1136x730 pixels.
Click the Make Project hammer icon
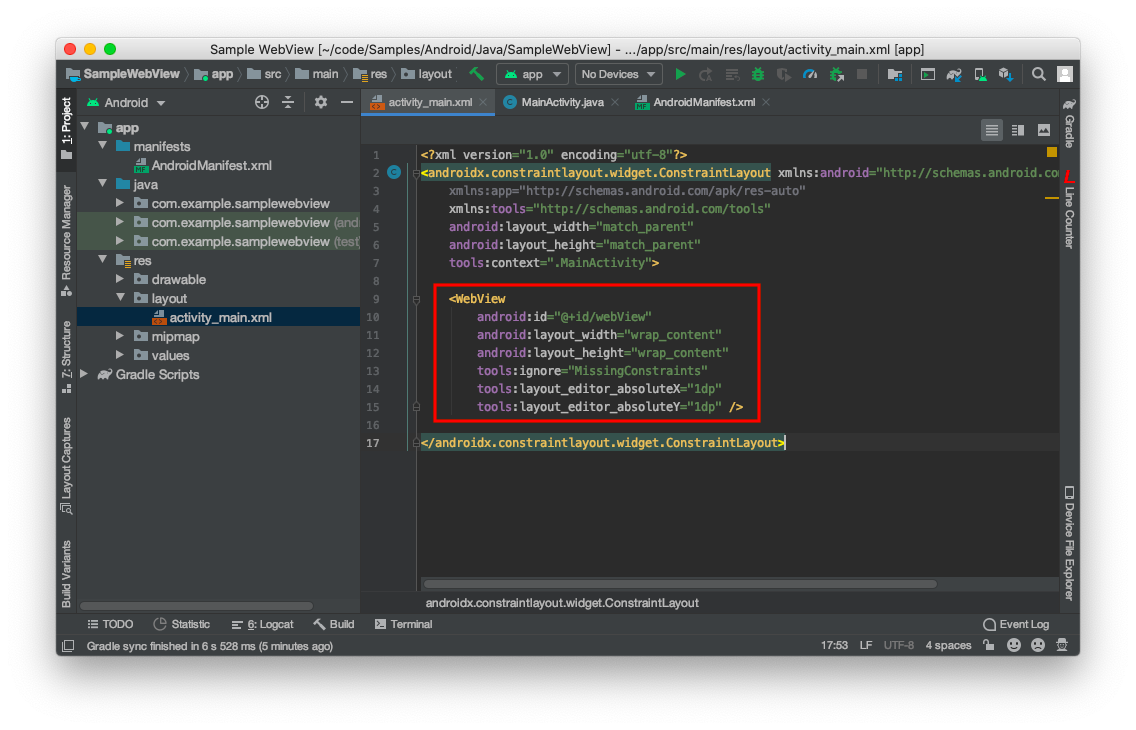tap(476, 74)
